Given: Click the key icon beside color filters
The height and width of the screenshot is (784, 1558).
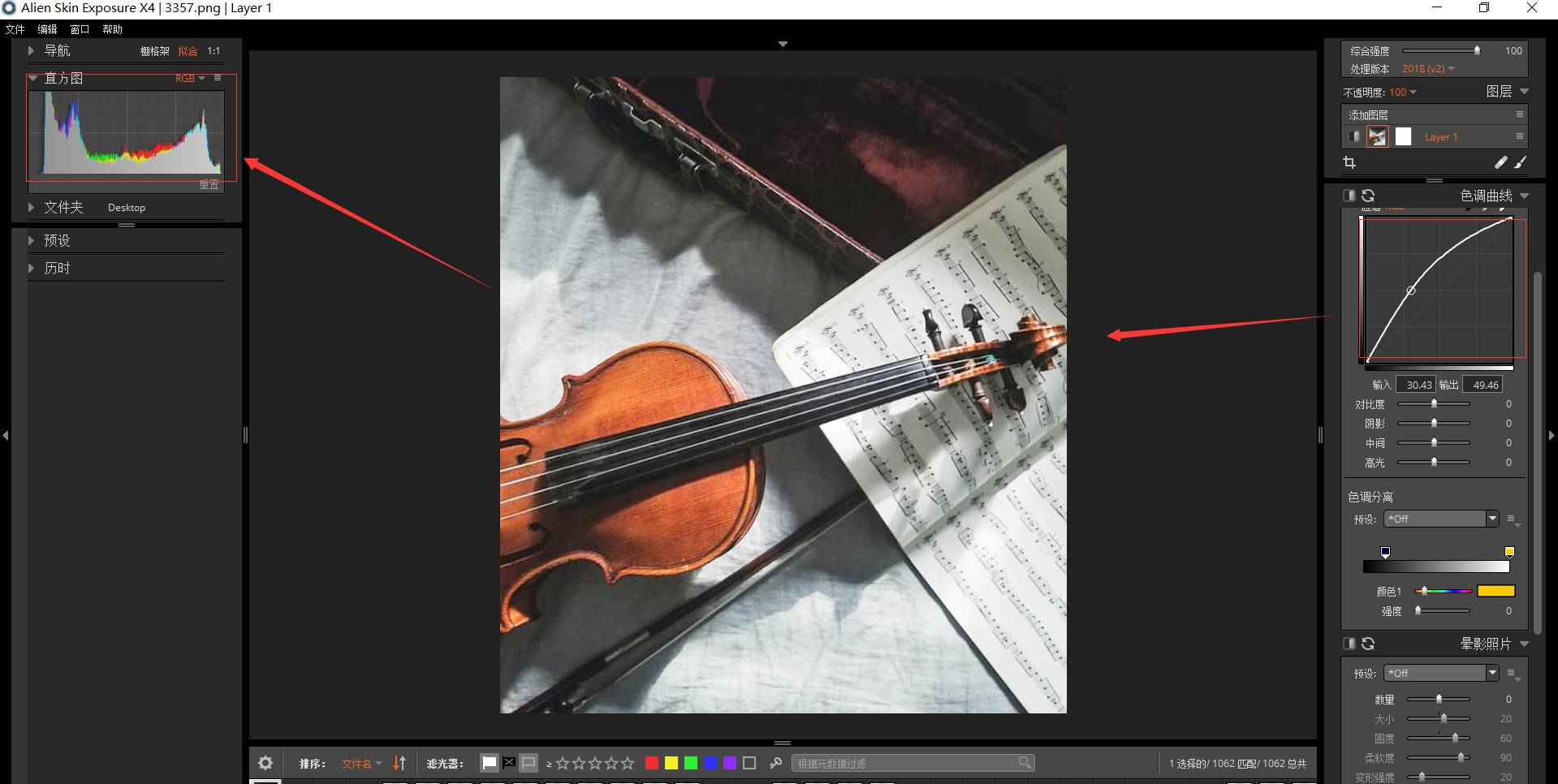Looking at the screenshot, I should tap(775, 763).
